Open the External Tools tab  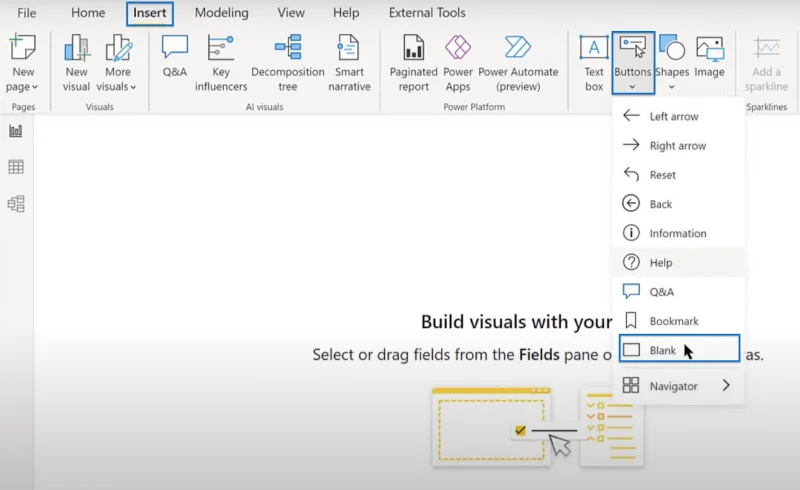coord(427,13)
